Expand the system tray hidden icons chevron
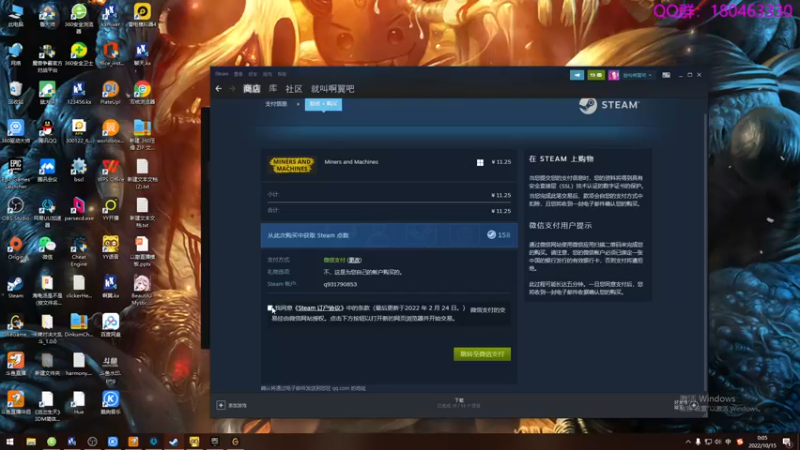The width and height of the screenshot is (800, 450). pyautogui.click(x=688, y=442)
